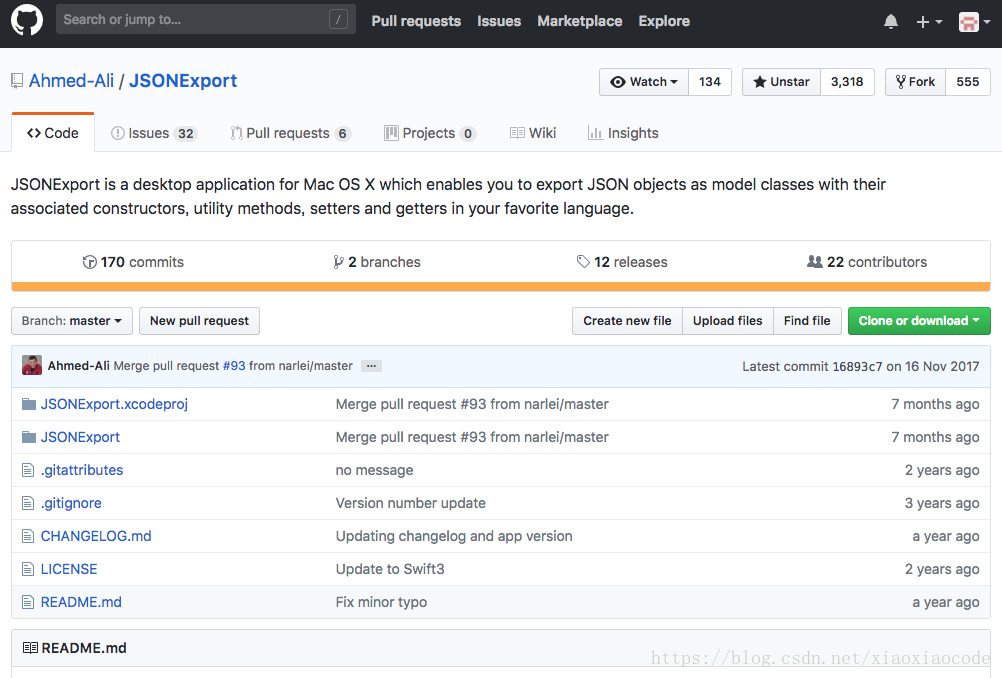Go to Pull requests in top nav
Viewport: 1002px width, 678px height.
[x=416, y=21]
